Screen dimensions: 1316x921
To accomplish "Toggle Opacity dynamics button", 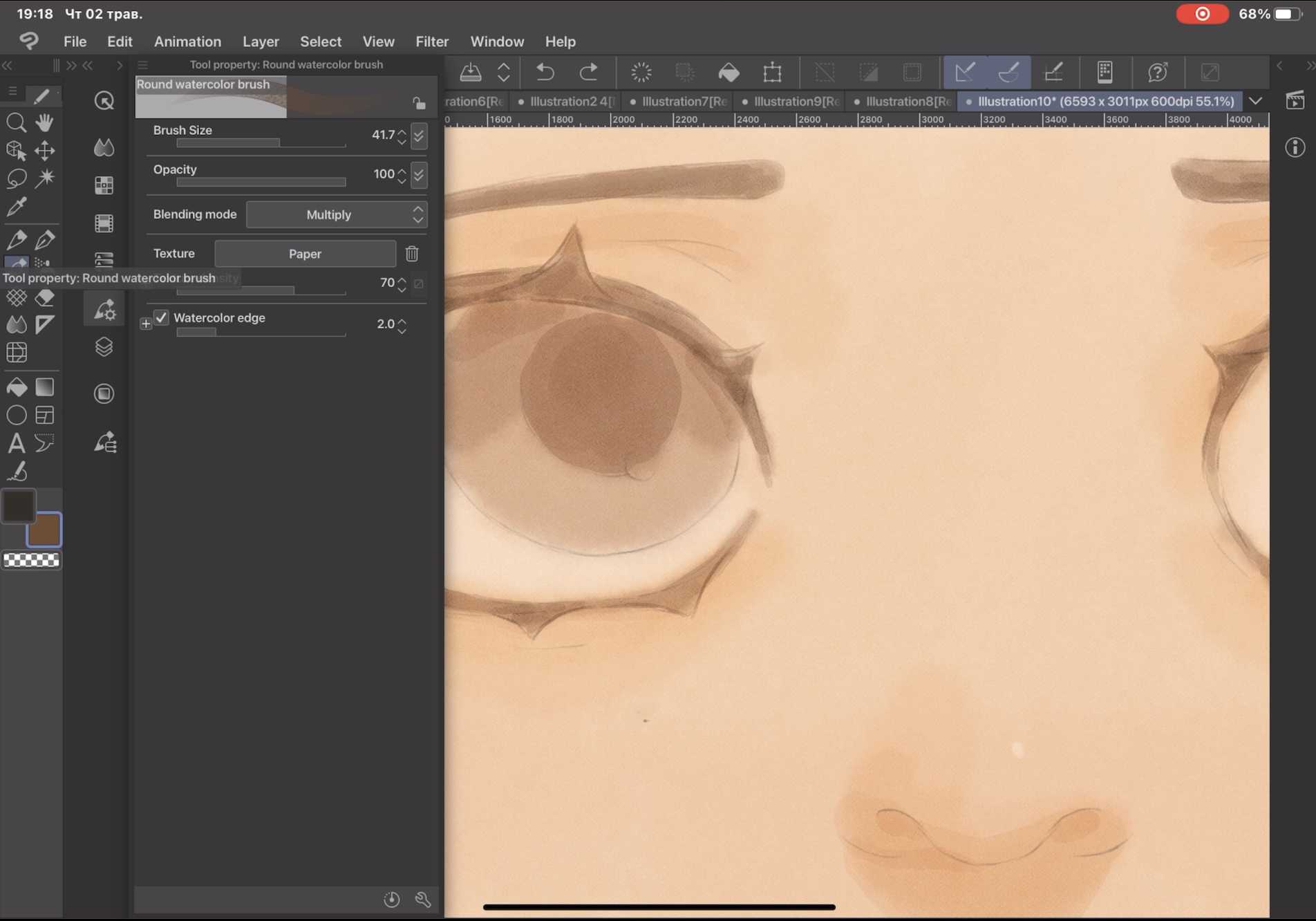I will [419, 174].
